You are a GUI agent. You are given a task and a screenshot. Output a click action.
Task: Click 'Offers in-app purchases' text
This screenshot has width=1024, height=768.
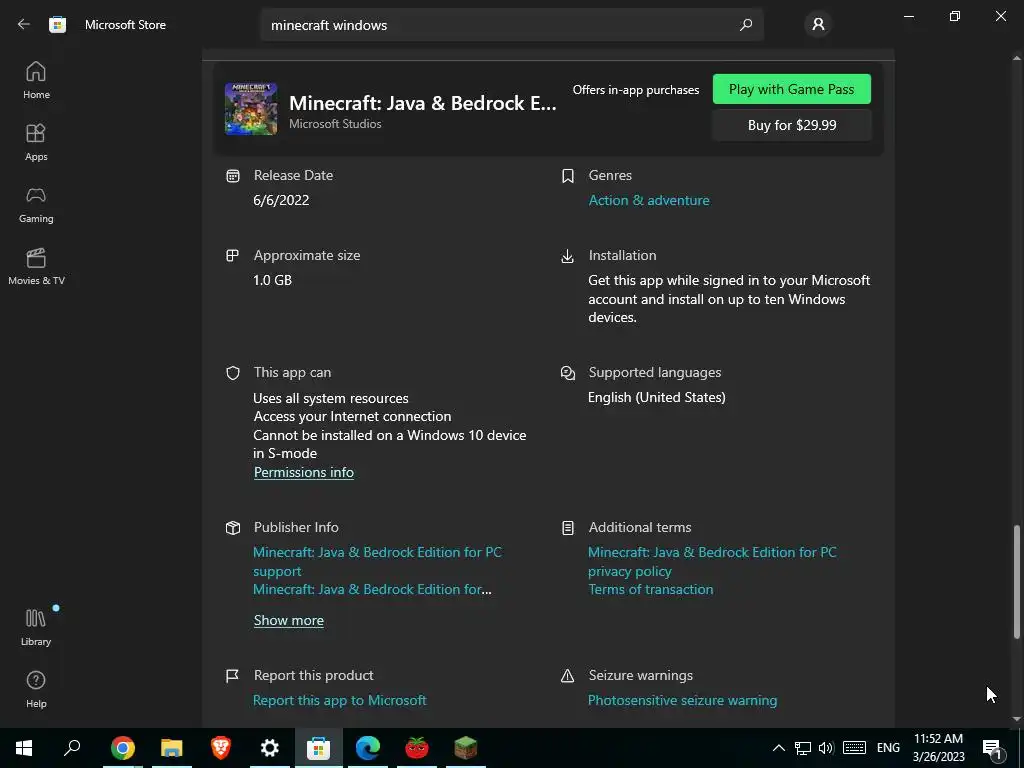point(635,89)
